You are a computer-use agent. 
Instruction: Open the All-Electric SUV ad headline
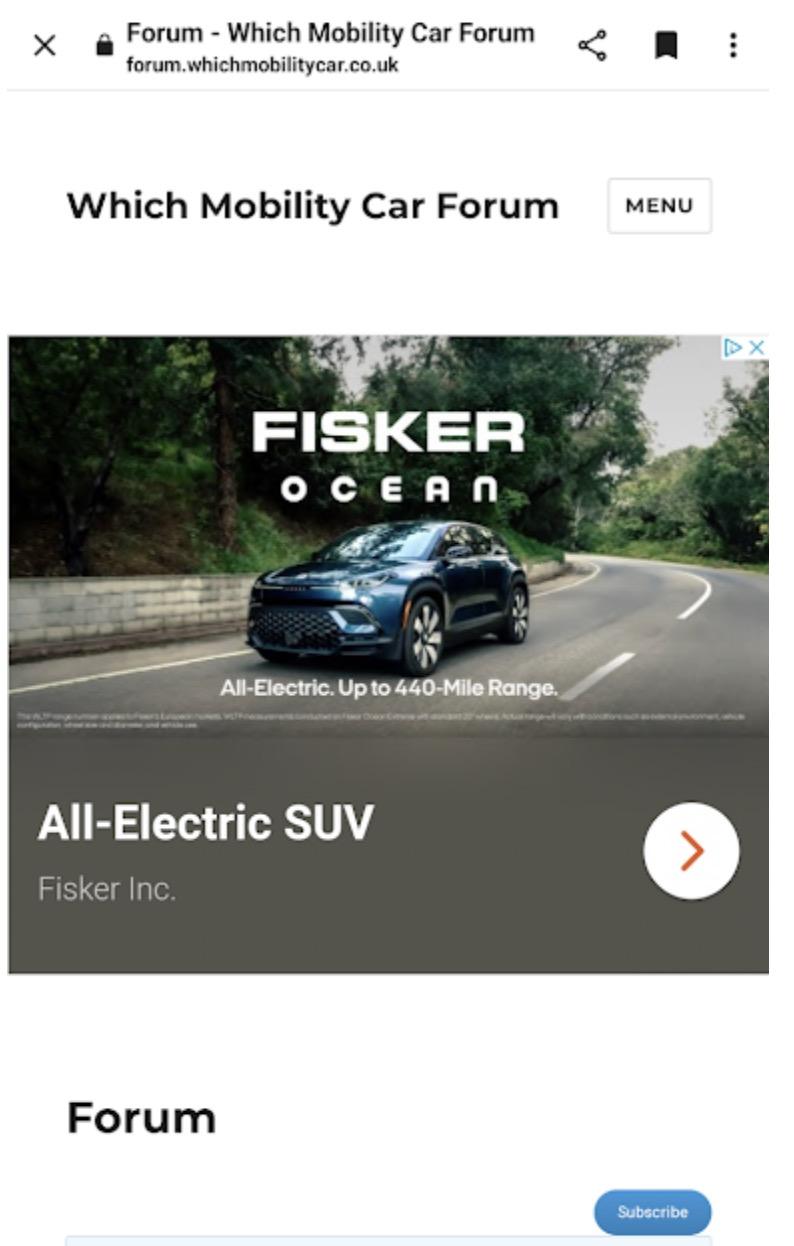coord(205,822)
